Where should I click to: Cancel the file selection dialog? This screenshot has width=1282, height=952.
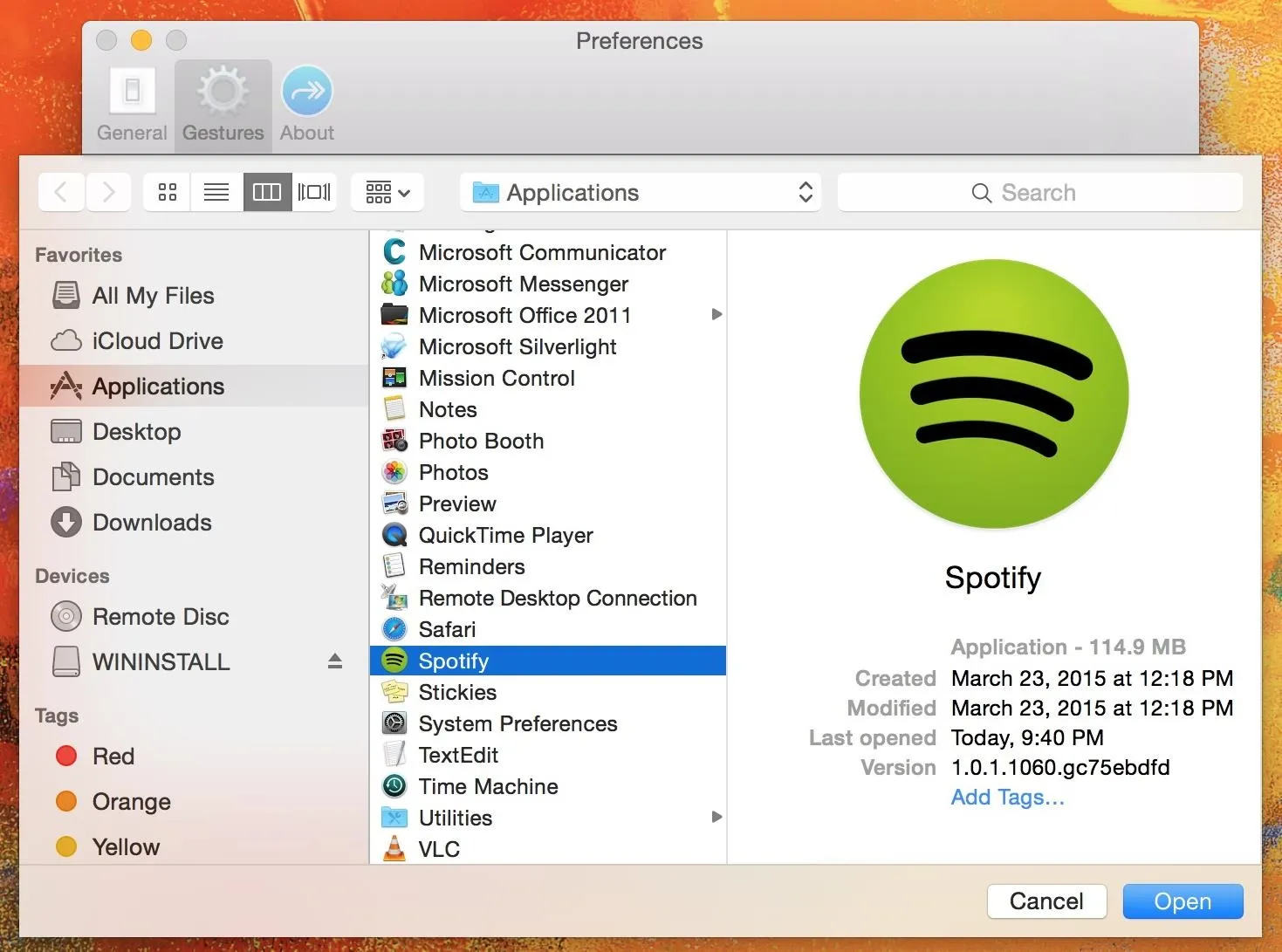(1046, 901)
